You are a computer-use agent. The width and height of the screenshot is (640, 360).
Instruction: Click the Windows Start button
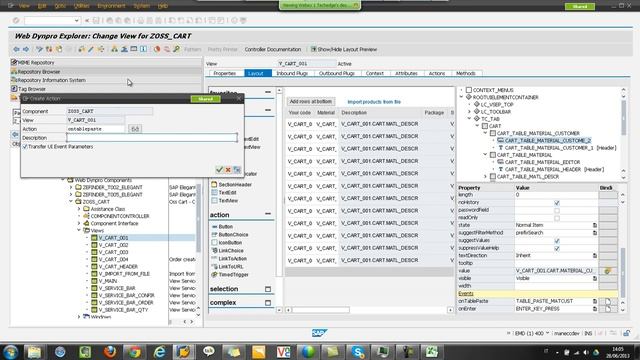pos(10,351)
